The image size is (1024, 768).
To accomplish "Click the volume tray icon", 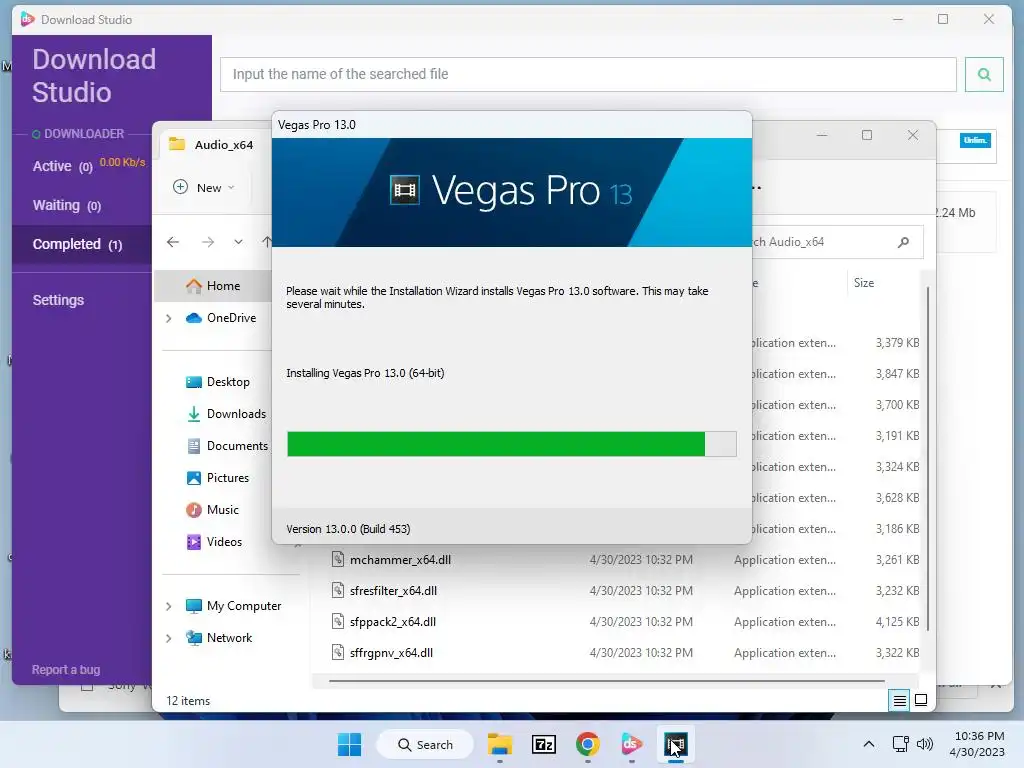I will (925, 744).
